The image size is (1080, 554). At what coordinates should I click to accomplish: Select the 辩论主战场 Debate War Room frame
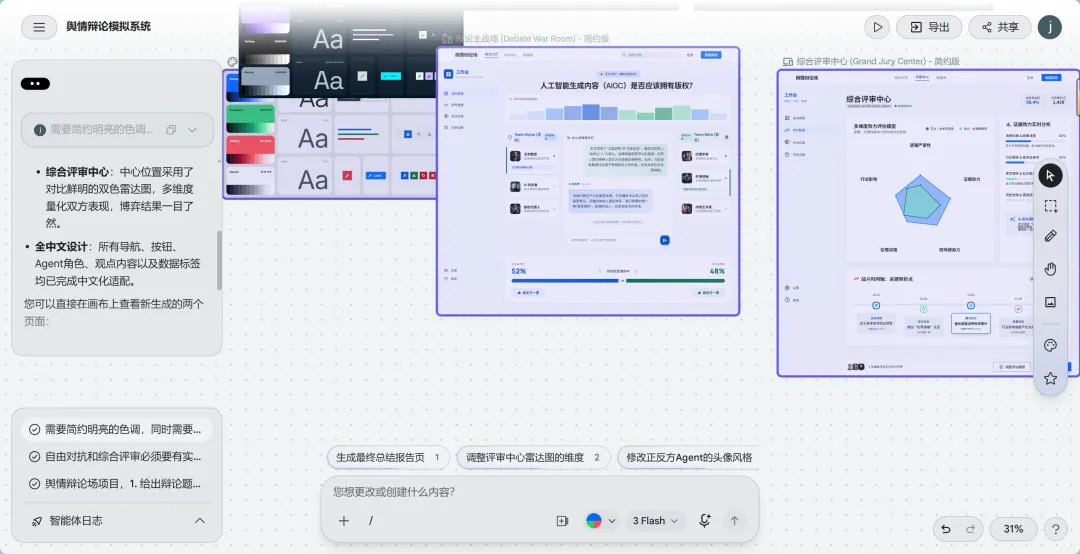click(588, 181)
